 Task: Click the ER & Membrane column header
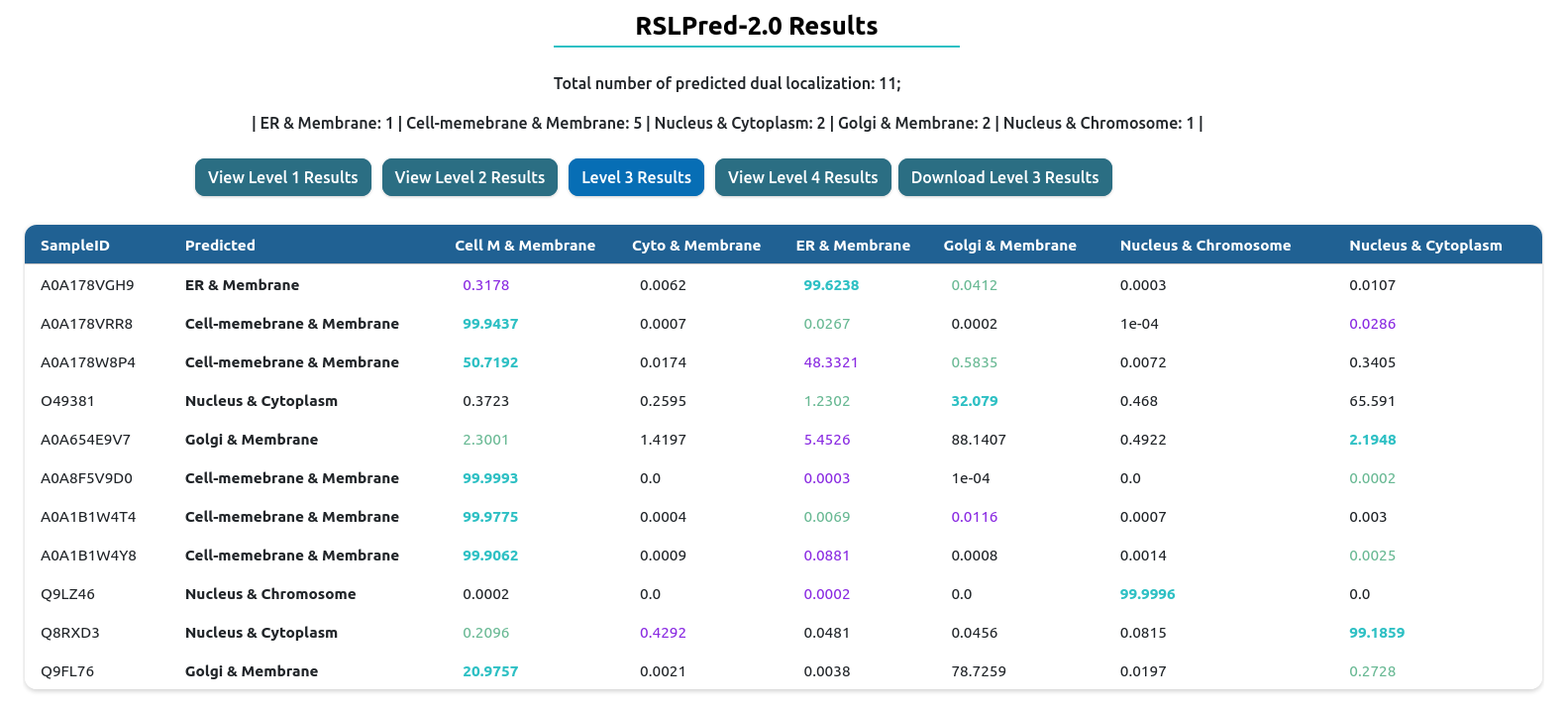pos(853,246)
